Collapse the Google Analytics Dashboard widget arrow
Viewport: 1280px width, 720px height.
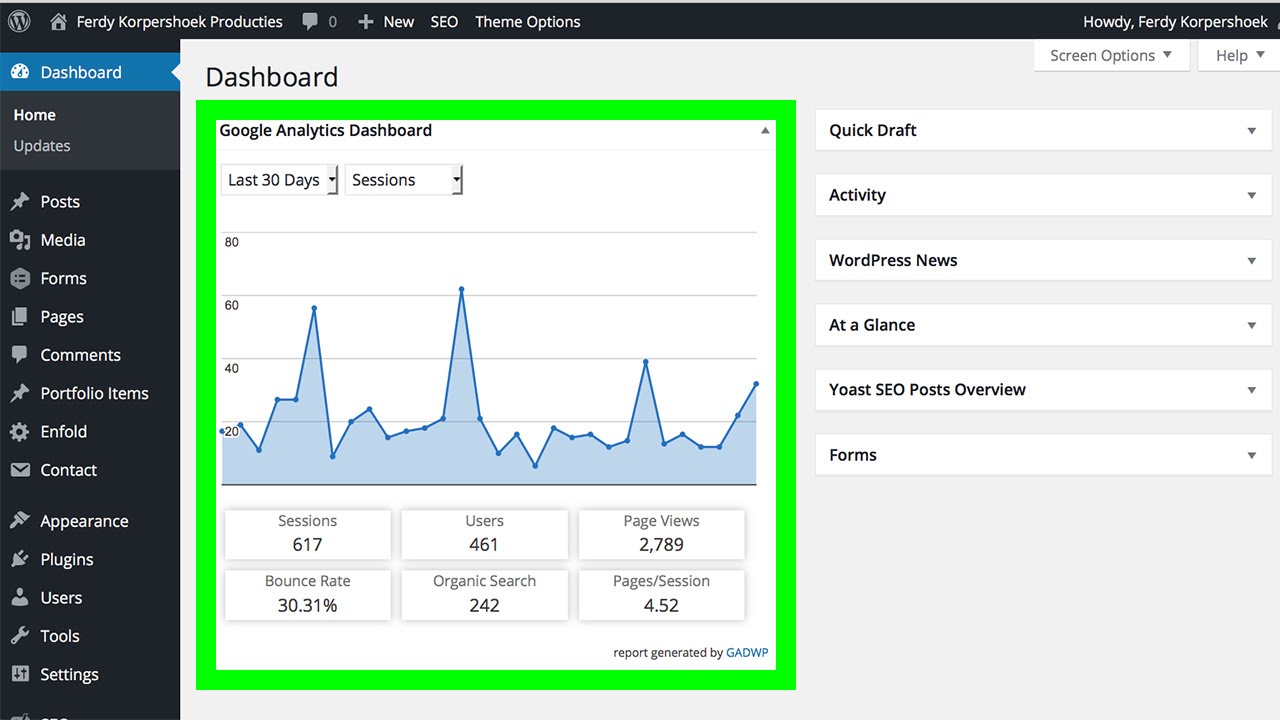click(765, 131)
